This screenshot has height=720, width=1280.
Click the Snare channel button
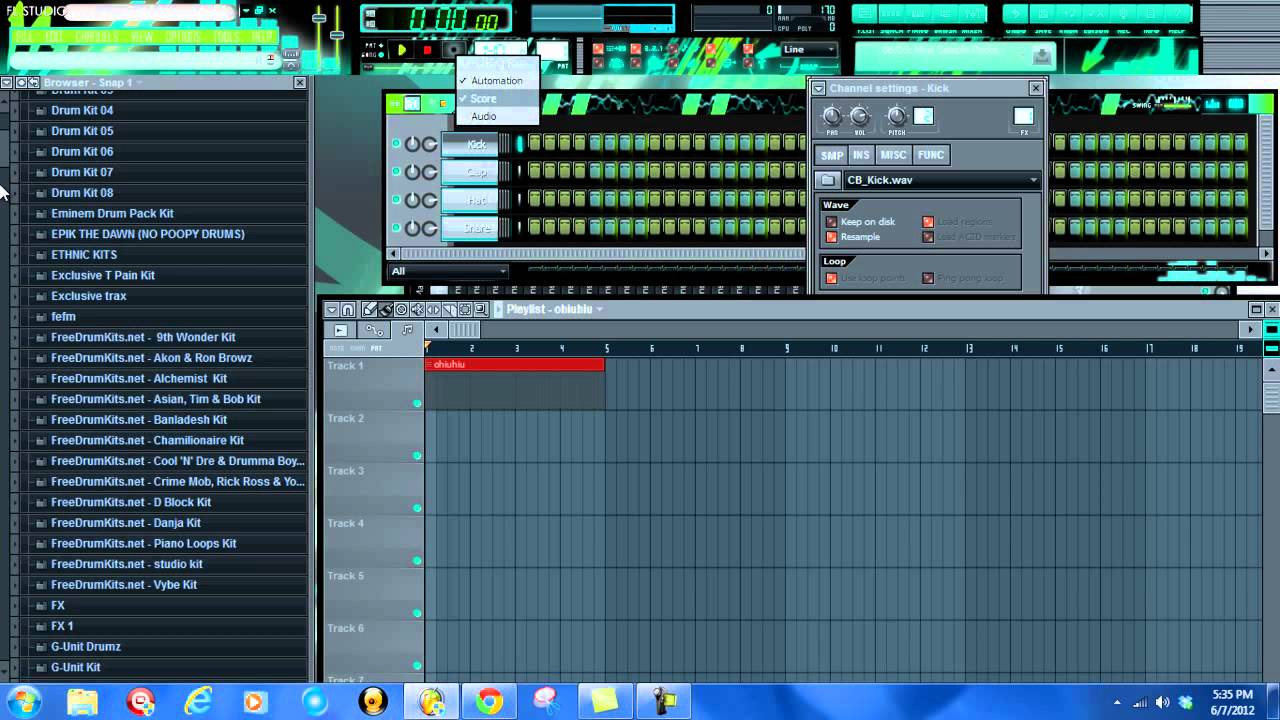click(x=470, y=228)
